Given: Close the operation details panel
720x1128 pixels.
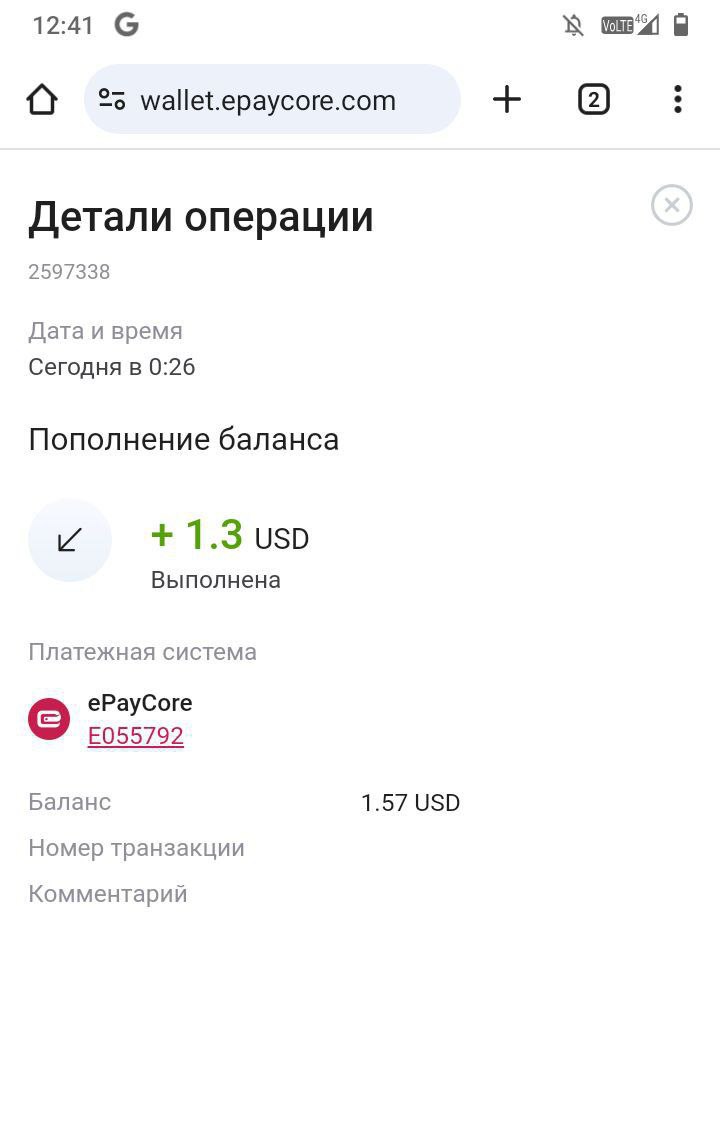Looking at the screenshot, I should [x=672, y=205].
